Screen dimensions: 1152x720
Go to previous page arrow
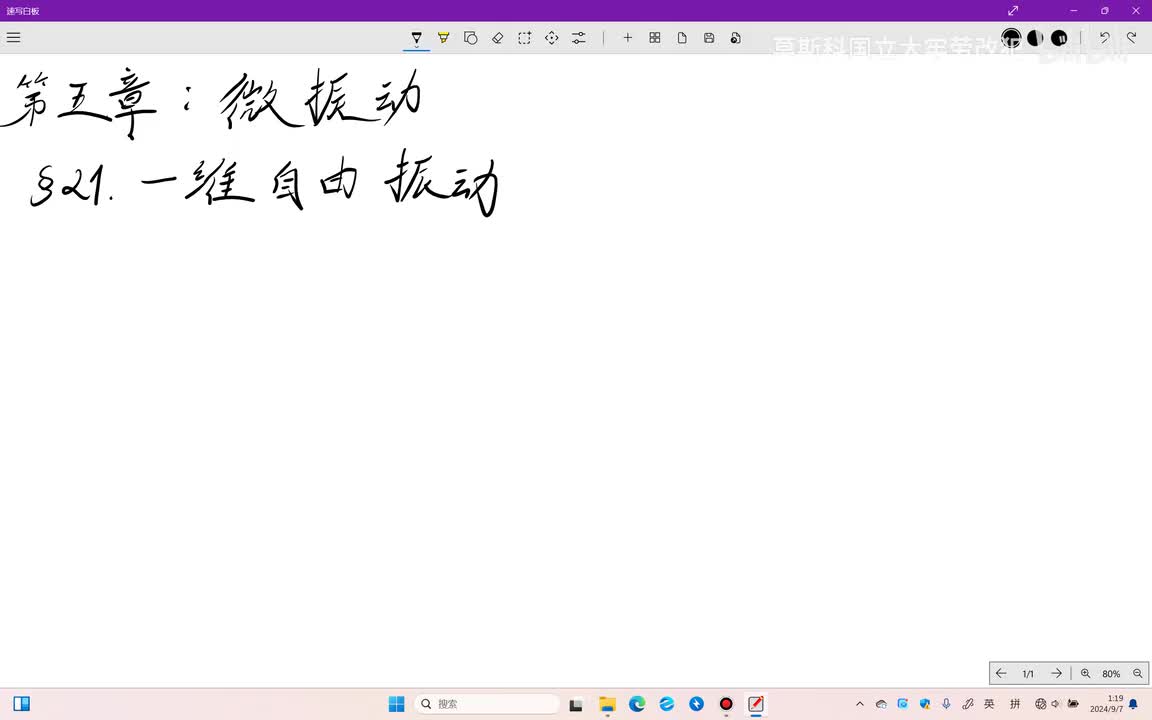pyautogui.click(x=1001, y=673)
